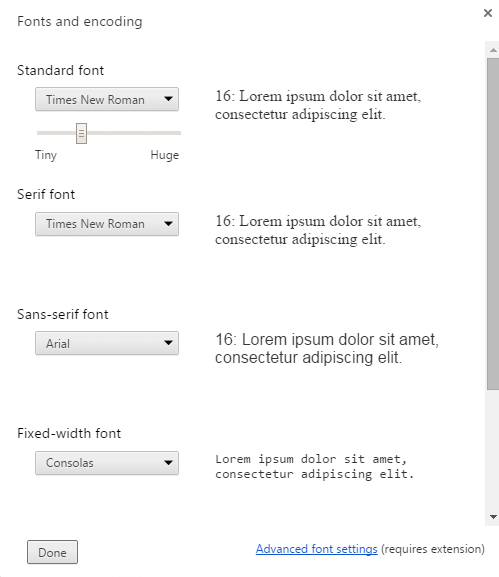
Task: Click the Serif font dropdown arrow
Action: 168,223
